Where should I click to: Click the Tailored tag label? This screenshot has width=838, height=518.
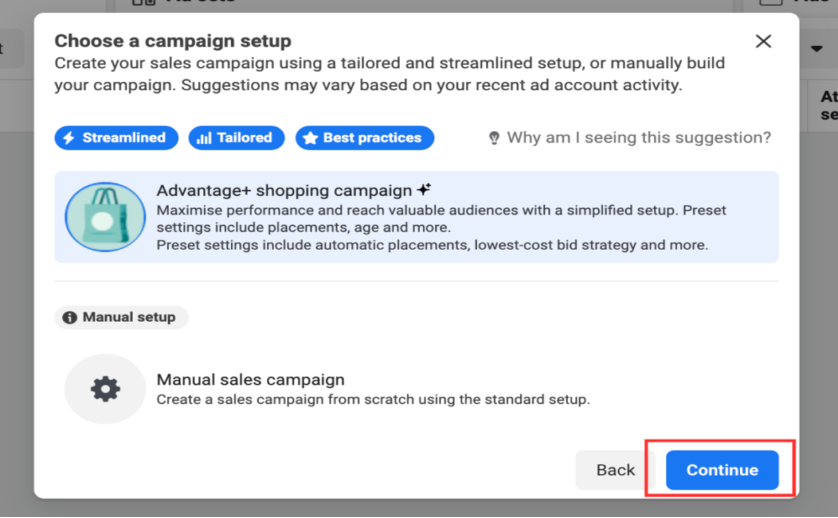[x=244, y=138]
